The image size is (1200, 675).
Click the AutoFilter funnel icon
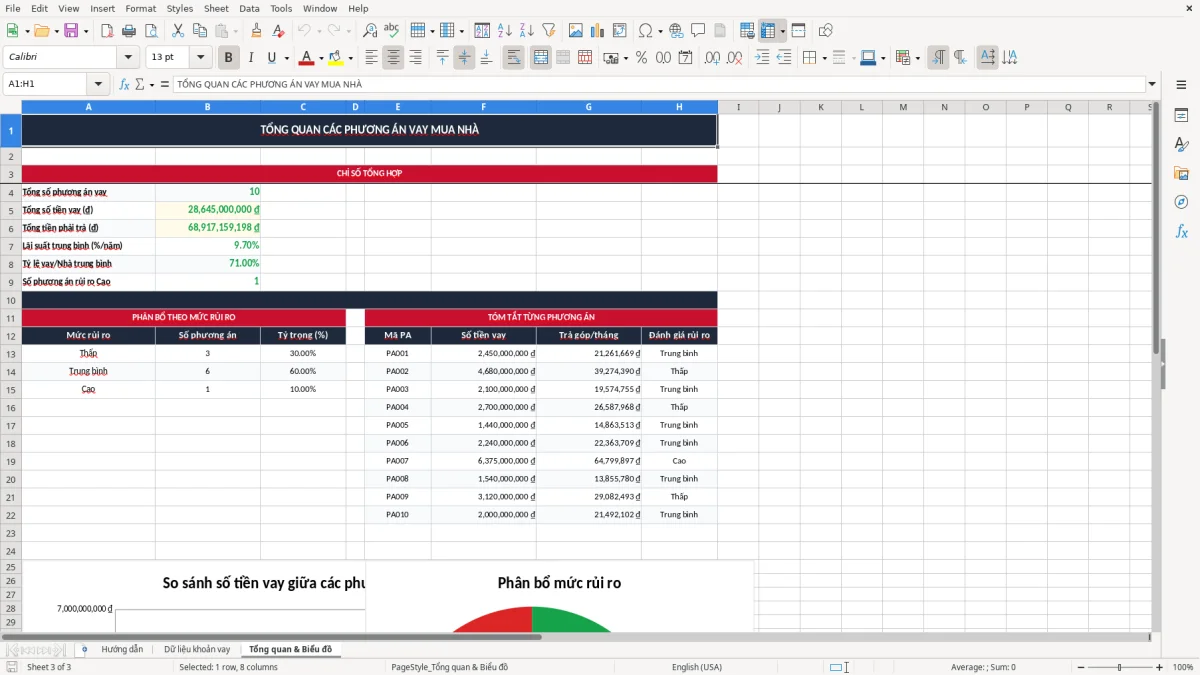click(x=549, y=31)
